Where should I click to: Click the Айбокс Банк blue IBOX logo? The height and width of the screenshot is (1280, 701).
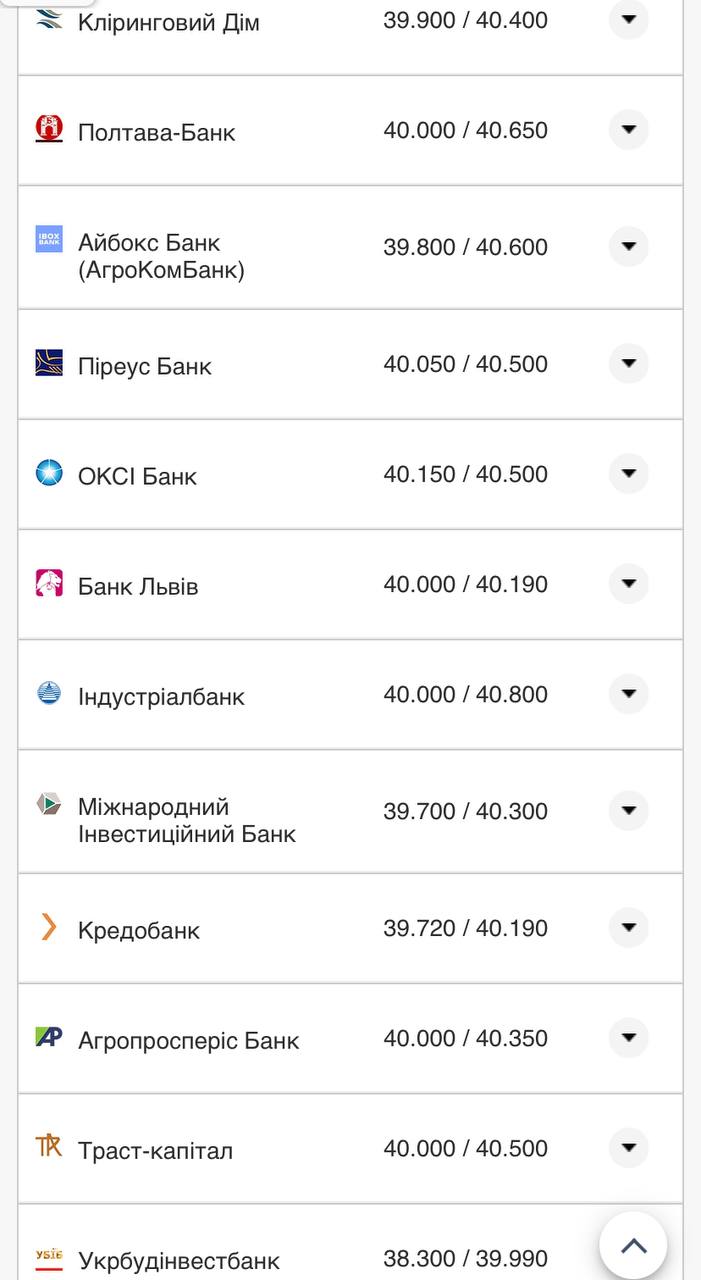[x=47, y=240]
